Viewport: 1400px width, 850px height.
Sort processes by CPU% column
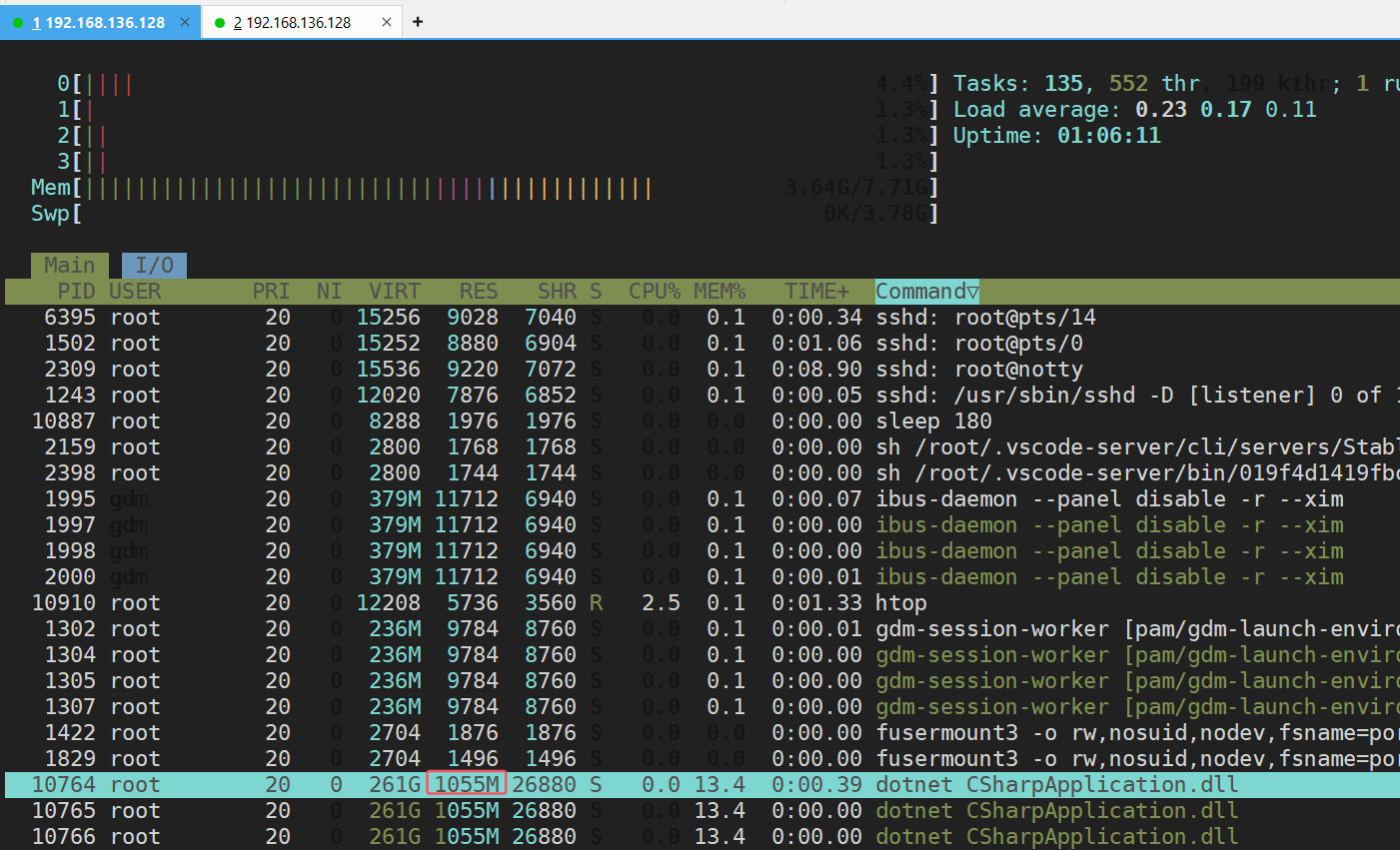tap(654, 292)
